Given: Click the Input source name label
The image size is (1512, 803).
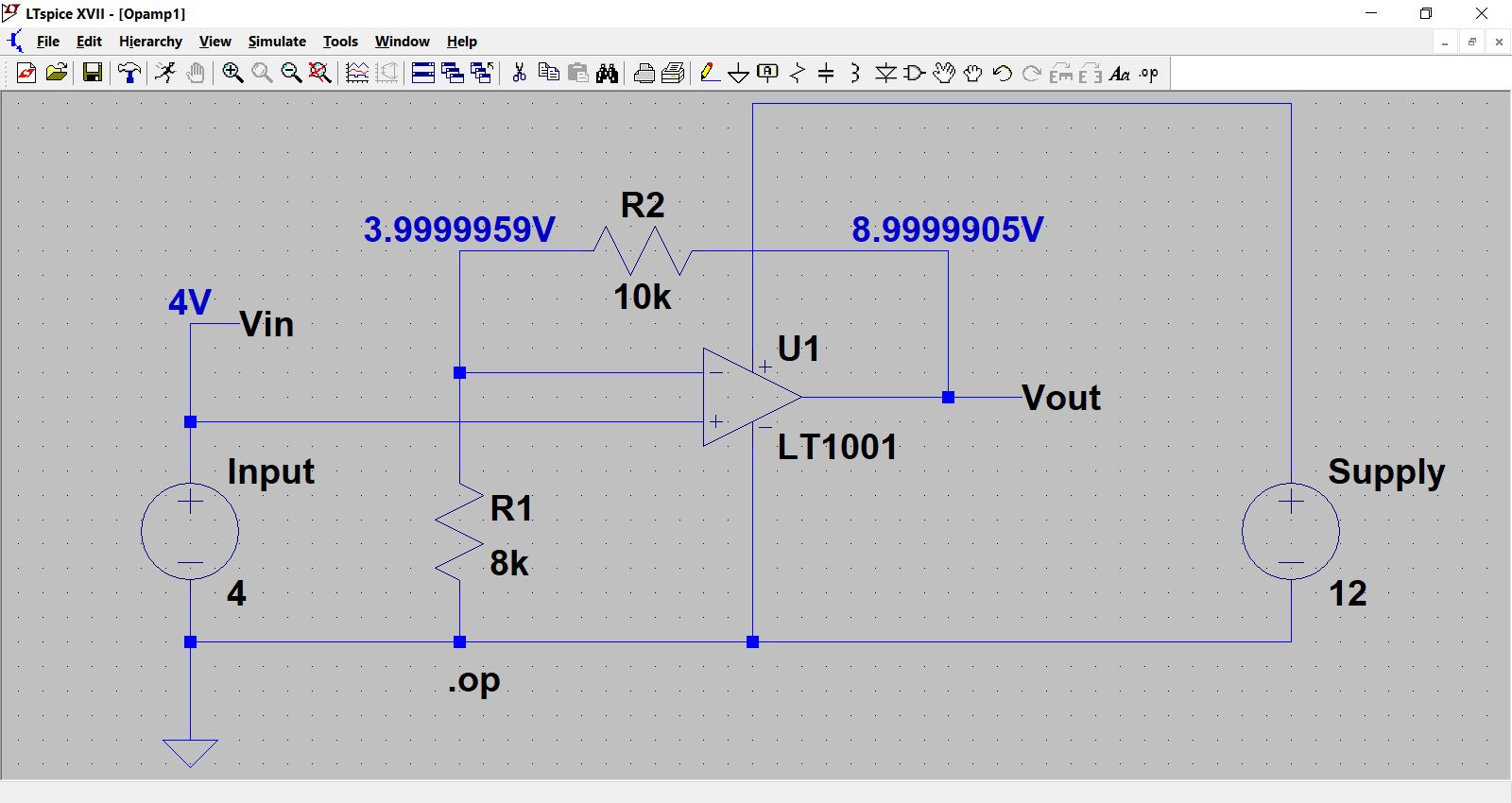Looking at the screenshot, I should (270, 471).
